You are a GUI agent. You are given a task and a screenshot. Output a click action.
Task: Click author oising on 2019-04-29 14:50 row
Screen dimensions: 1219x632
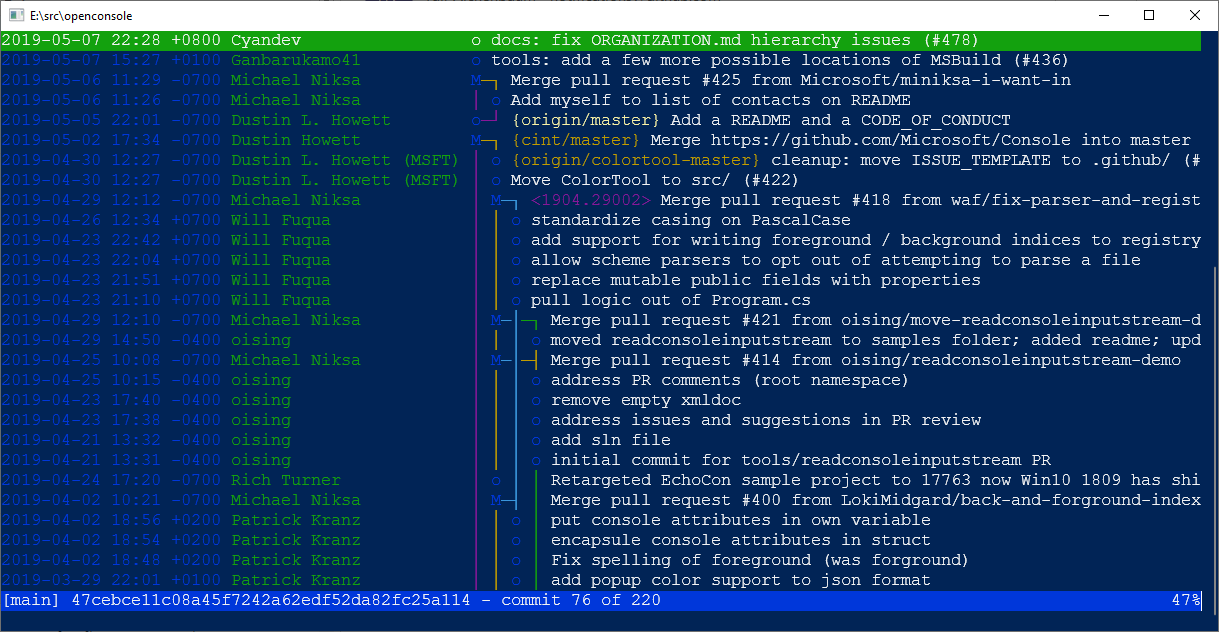pos(260,340)
